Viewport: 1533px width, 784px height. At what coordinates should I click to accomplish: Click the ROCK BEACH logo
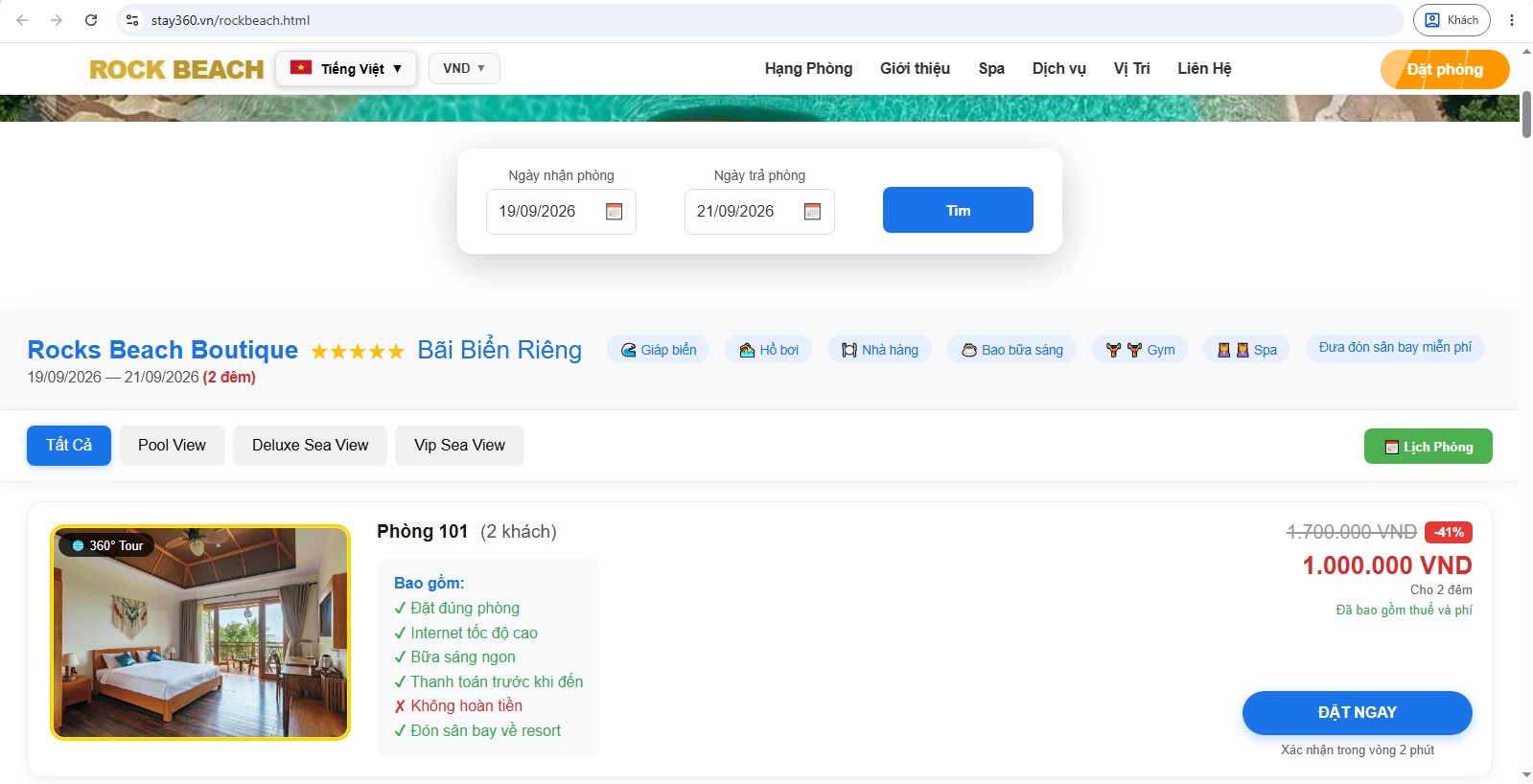[176, 69]
